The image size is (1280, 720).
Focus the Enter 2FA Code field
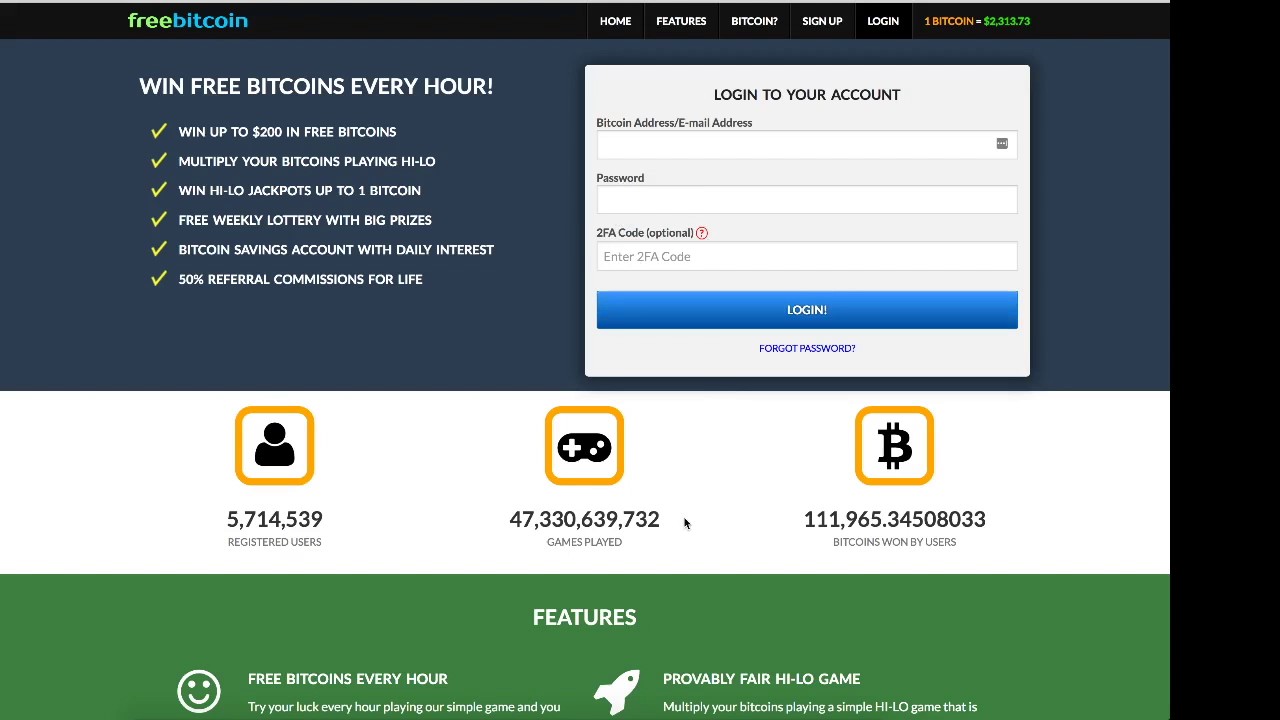807,256
